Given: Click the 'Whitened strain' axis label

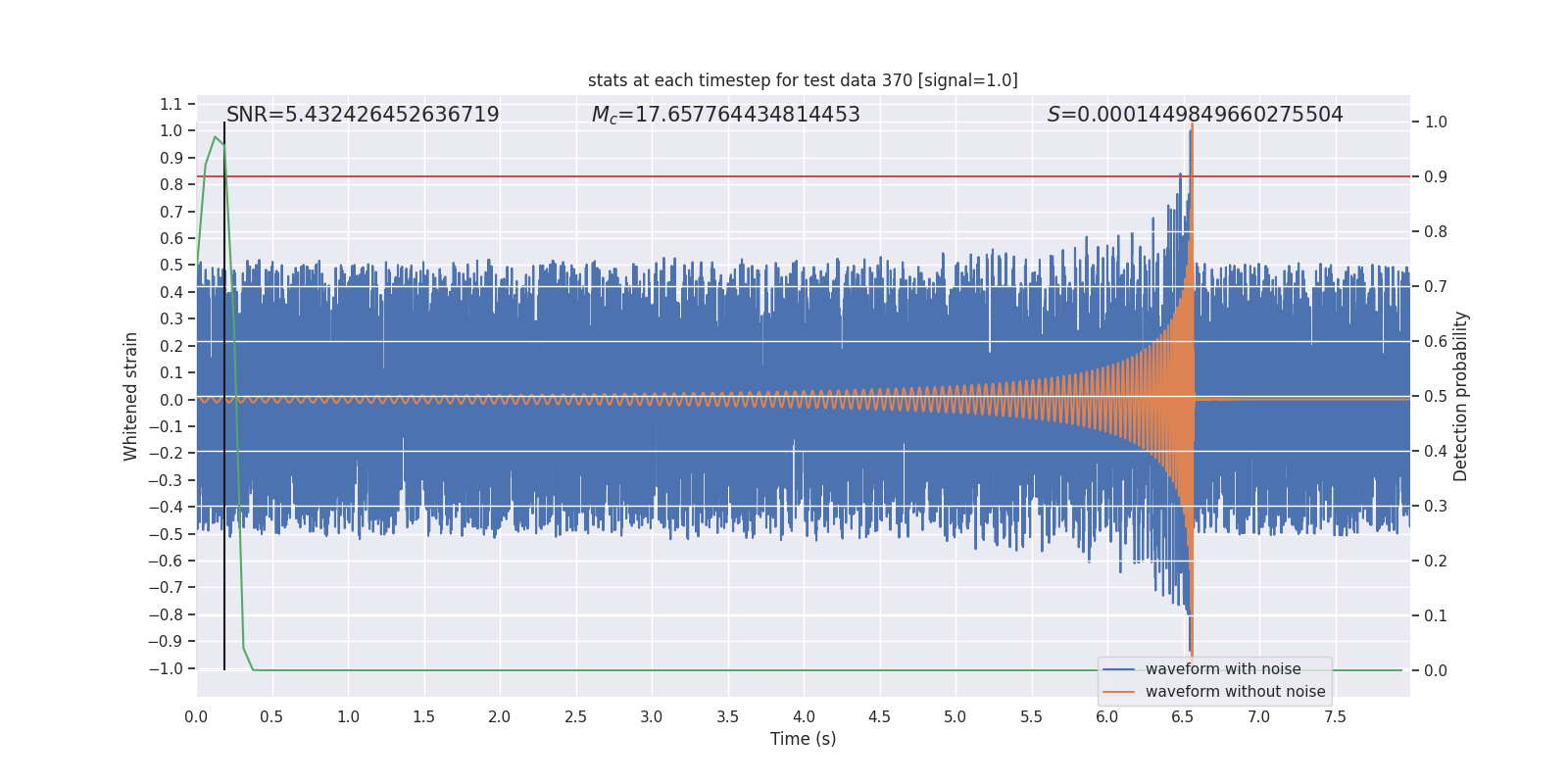Looking at the screenshot, I should (131, 396).
